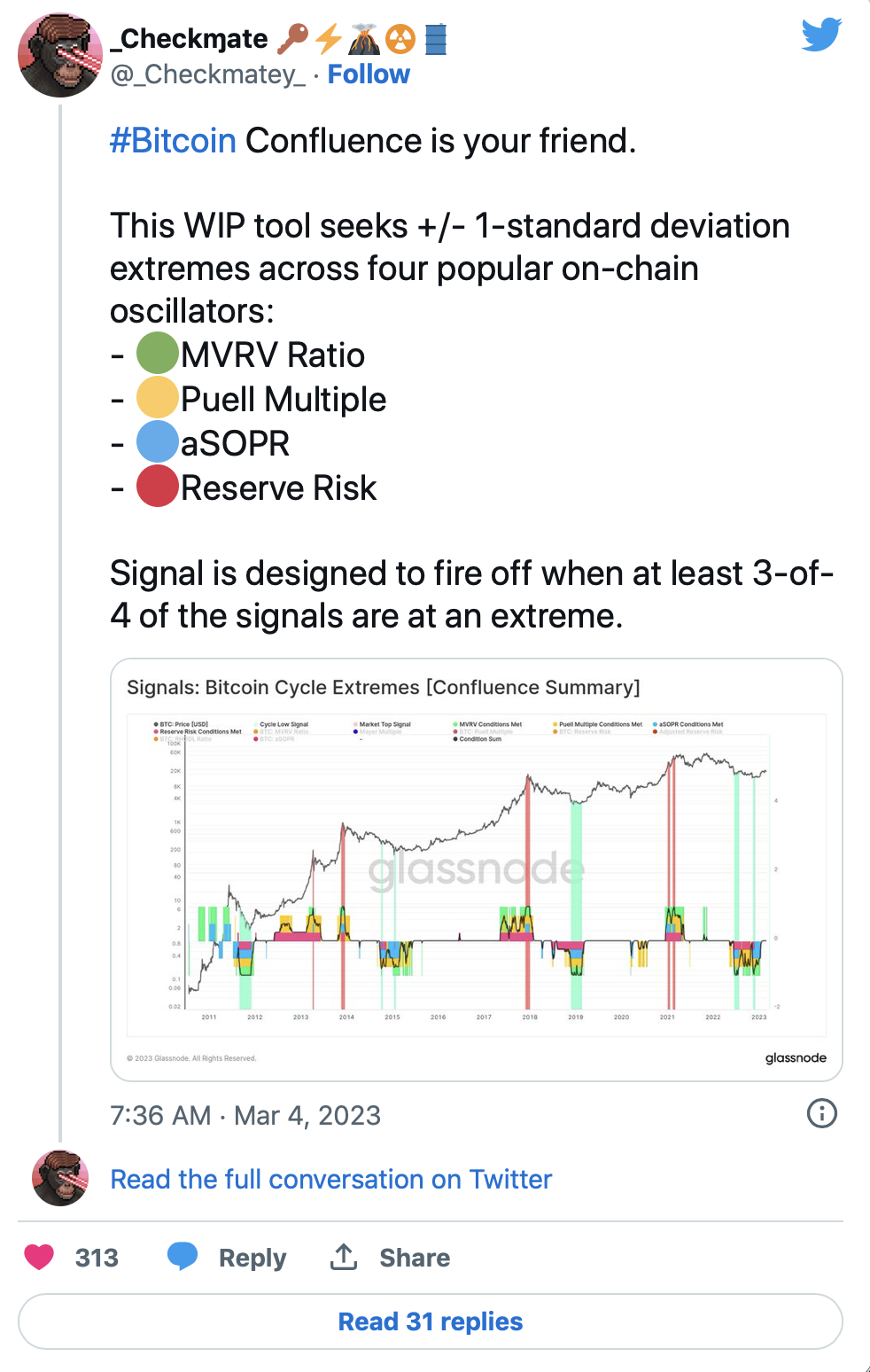This screenshot has height=1372, width=870.
Task: Click the red heart like icon
Action: (x=39, y=1257)
